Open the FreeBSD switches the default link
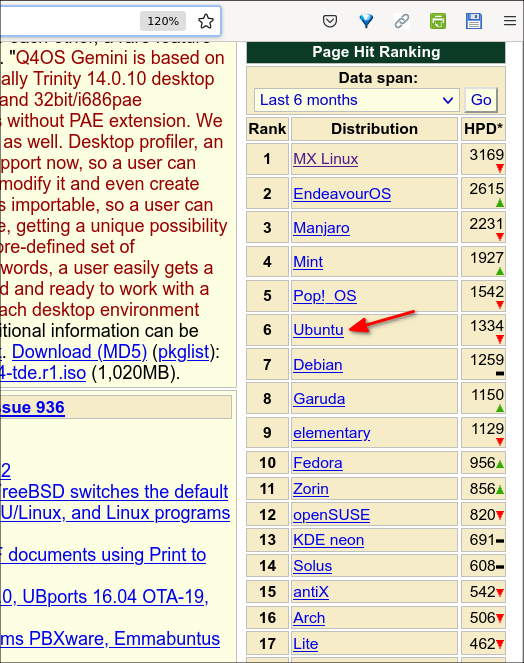Viewport: 524px width, 663px height. (x=114, y=492)
